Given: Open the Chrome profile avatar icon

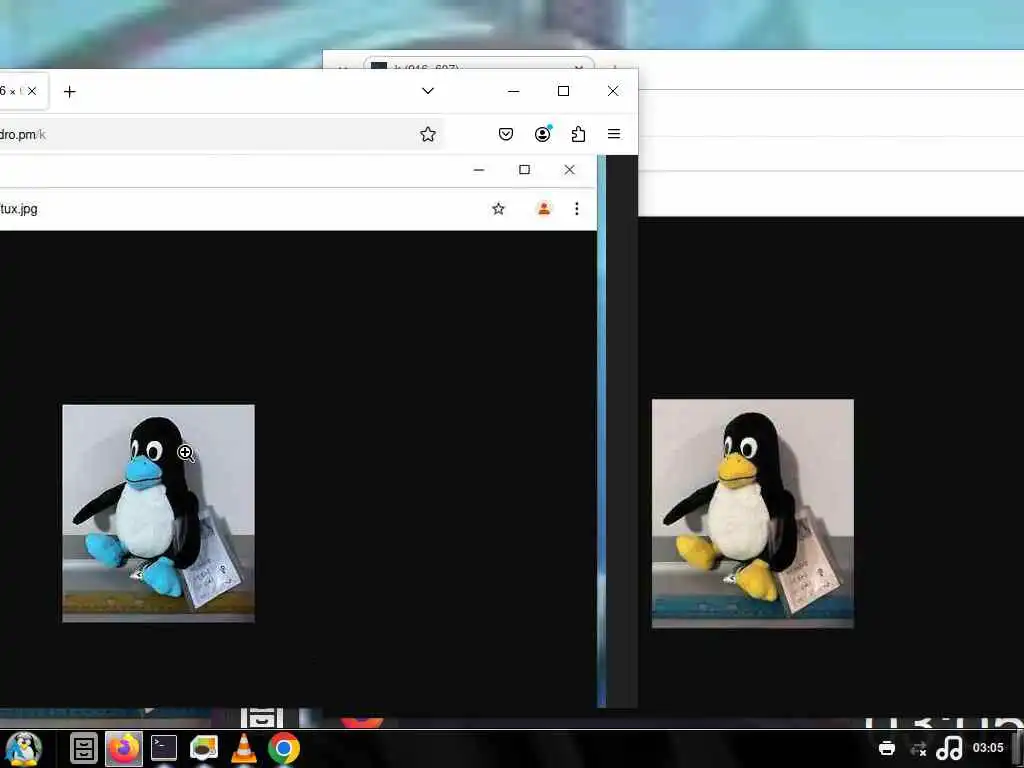Looking at the screenshot, I should click(x=543, y=209).
